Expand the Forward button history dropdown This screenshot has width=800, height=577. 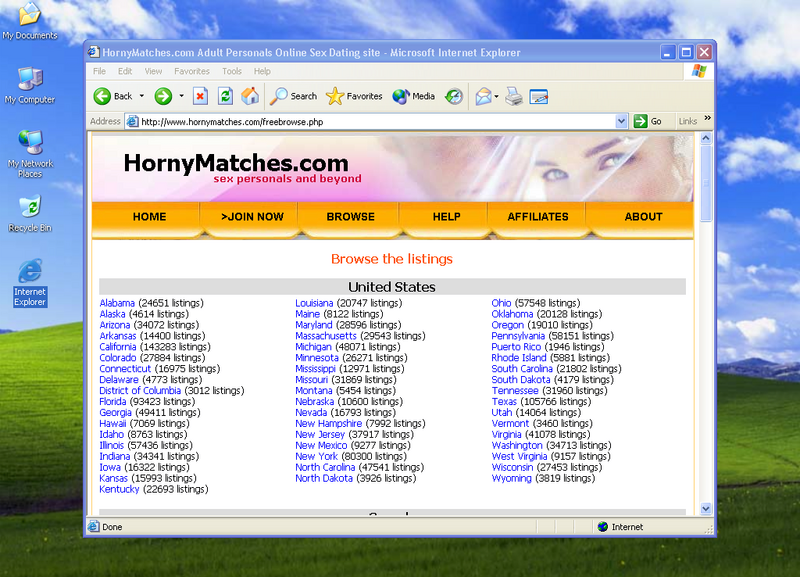point(181,96)
